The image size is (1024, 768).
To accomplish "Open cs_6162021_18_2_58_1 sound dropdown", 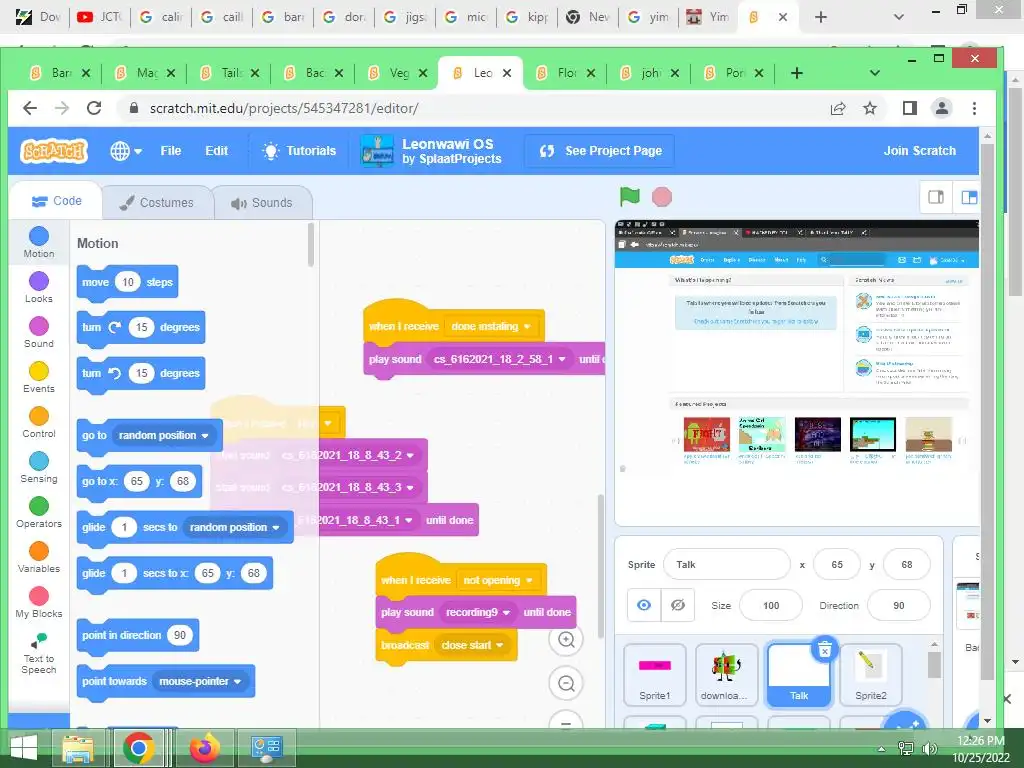I will (x=500, y=359).
